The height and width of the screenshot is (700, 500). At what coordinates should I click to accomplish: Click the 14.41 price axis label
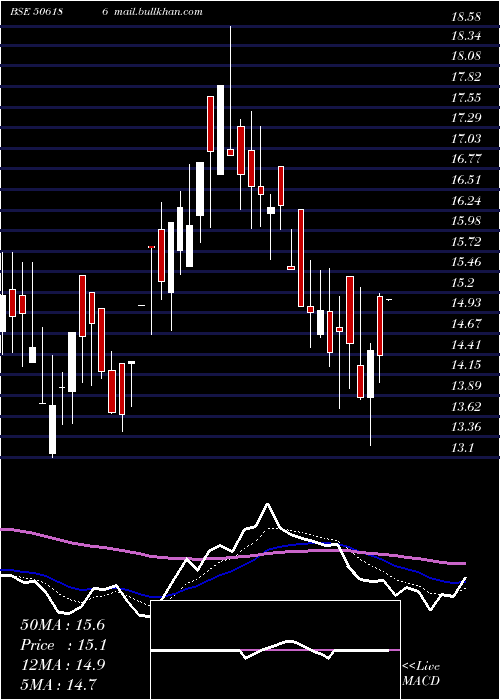tap(466, 345)
